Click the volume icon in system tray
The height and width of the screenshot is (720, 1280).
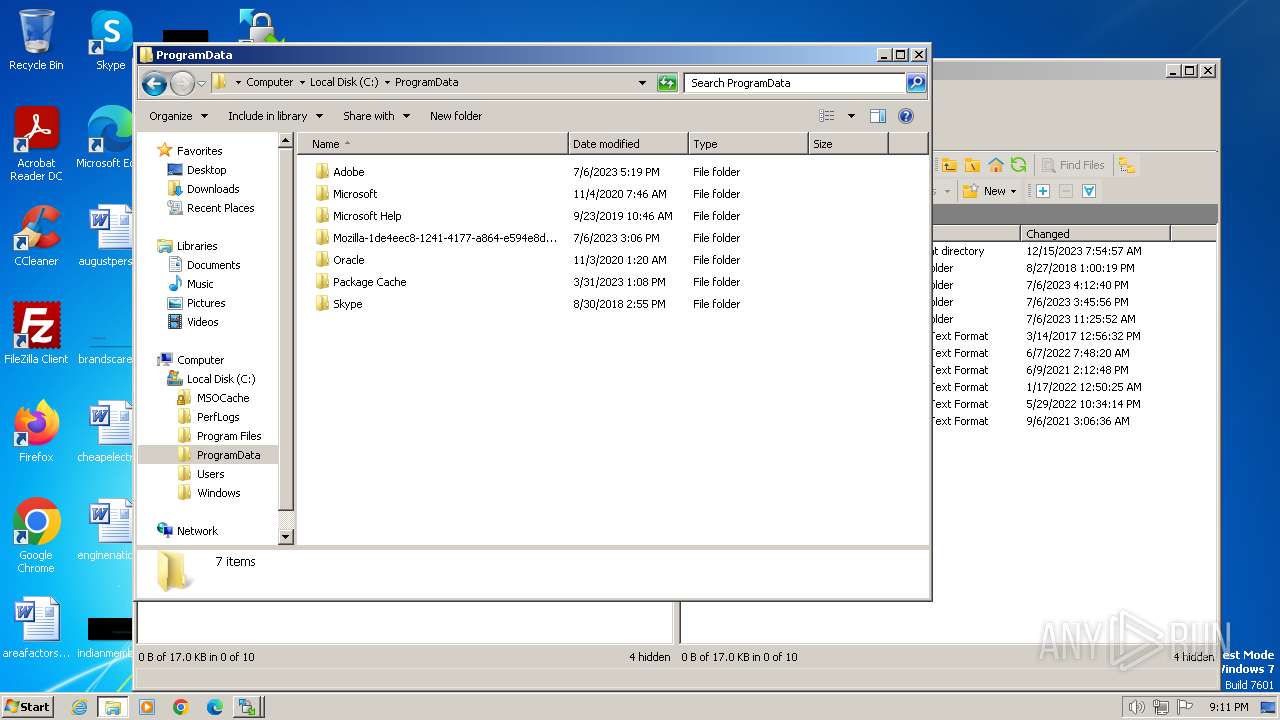point(1136,707)
